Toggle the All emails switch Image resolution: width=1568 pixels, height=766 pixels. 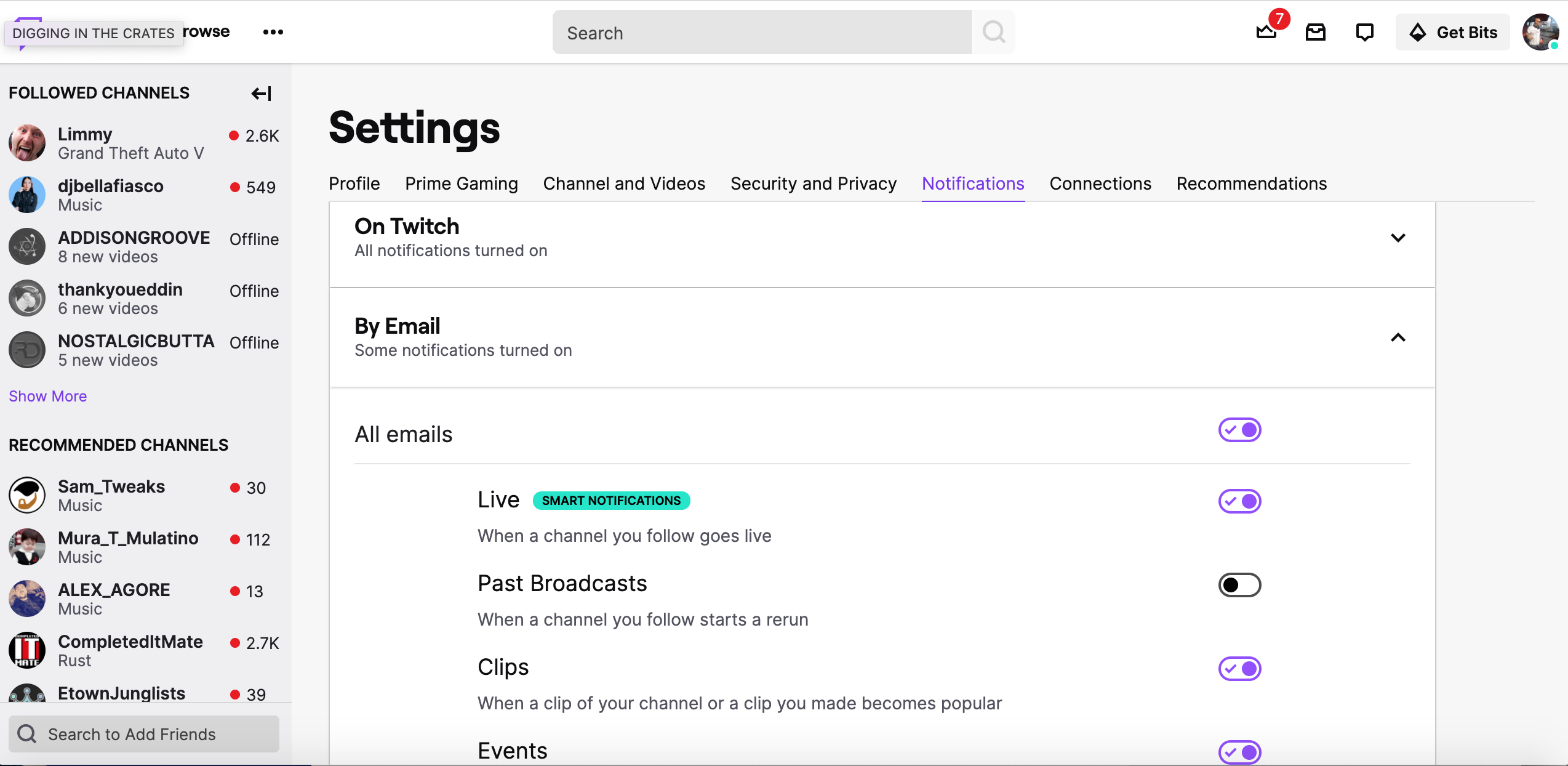coord(1239,430)
